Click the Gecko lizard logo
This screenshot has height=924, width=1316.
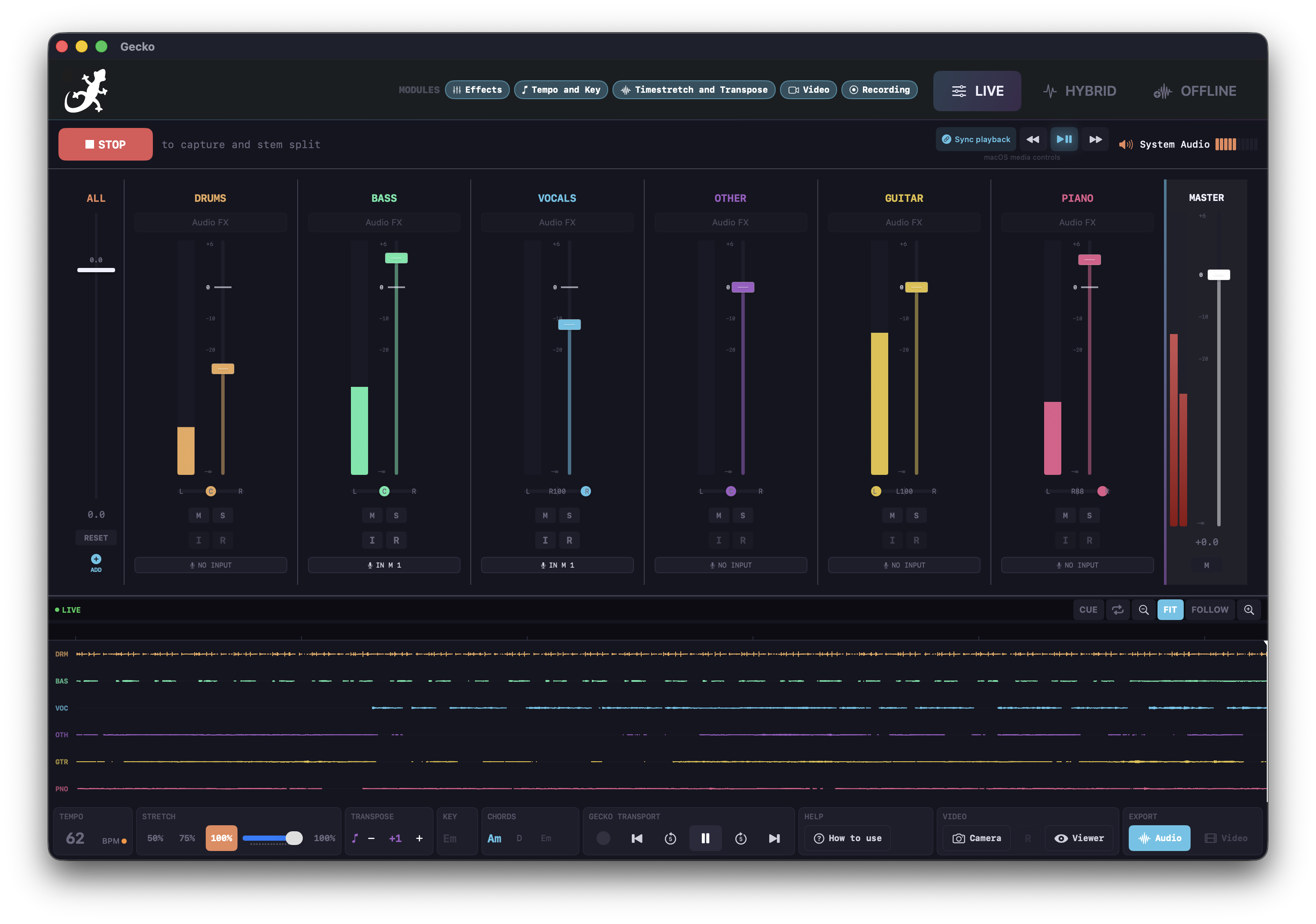click(86, 90)
